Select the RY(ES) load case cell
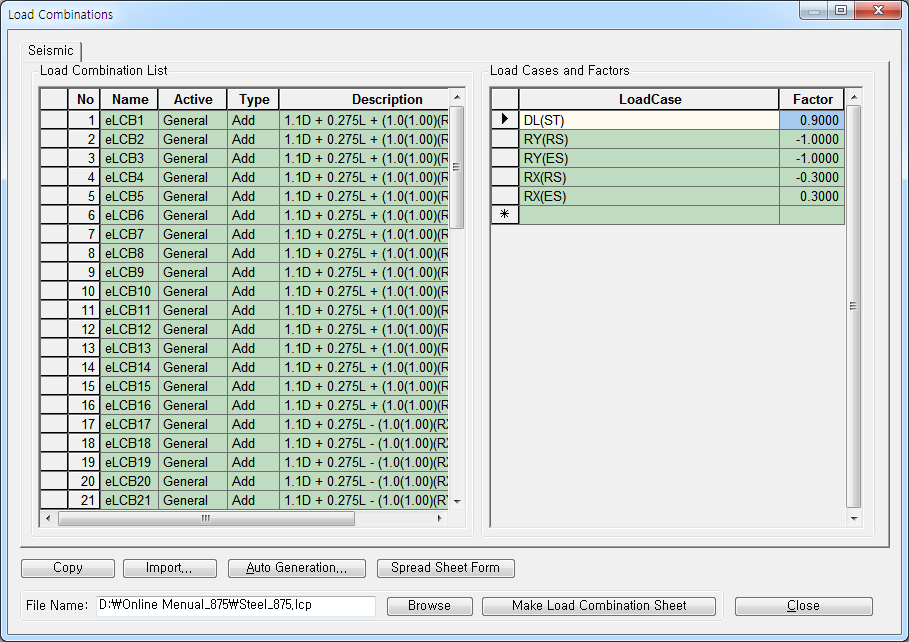The image size is (909, 642). [649, 158]
